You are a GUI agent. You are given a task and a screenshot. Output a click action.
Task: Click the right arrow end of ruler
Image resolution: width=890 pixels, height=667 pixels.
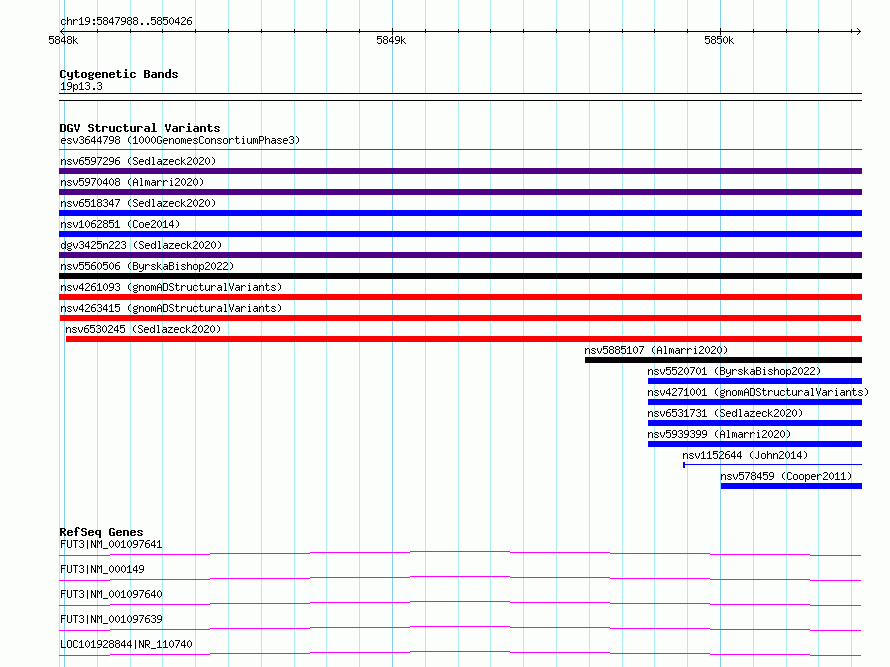pyautogui.click(x=858, y=31)
